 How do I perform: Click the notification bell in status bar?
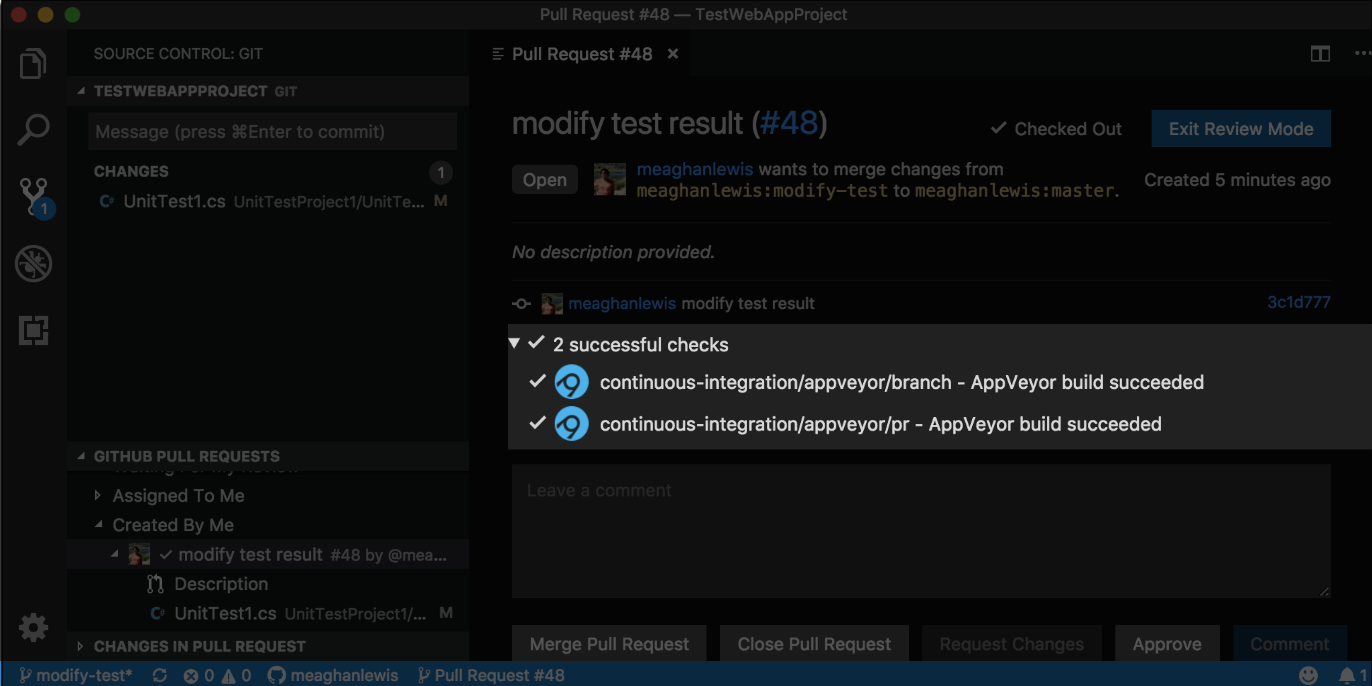coord(1347,675)
